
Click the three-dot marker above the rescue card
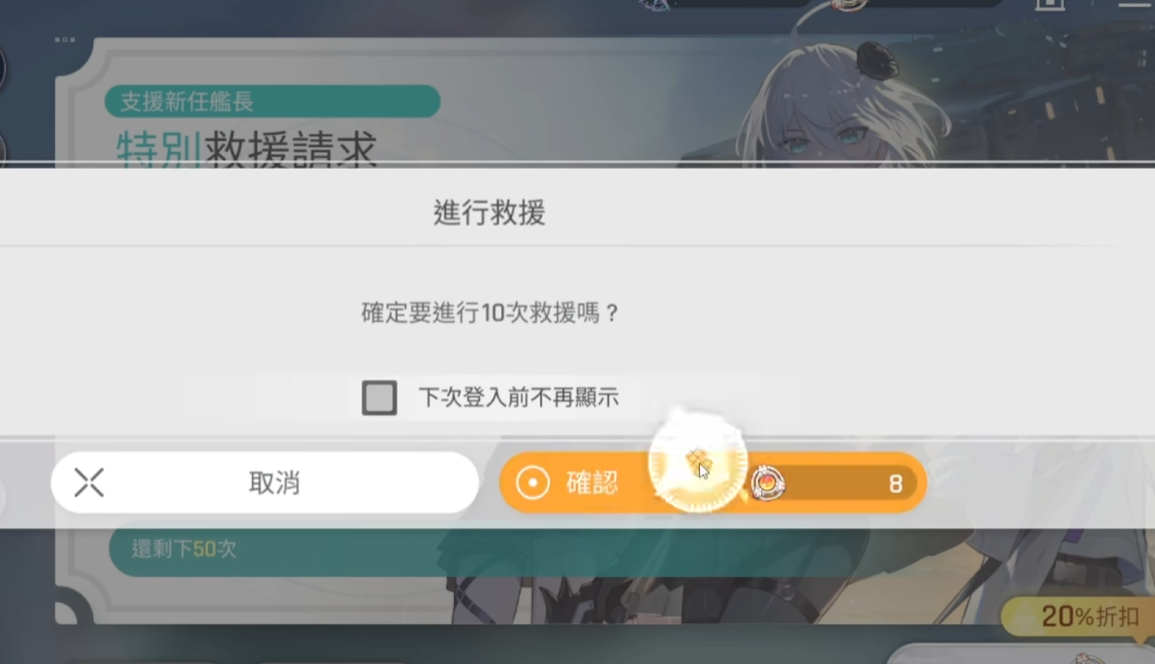(x=65, y=40)
